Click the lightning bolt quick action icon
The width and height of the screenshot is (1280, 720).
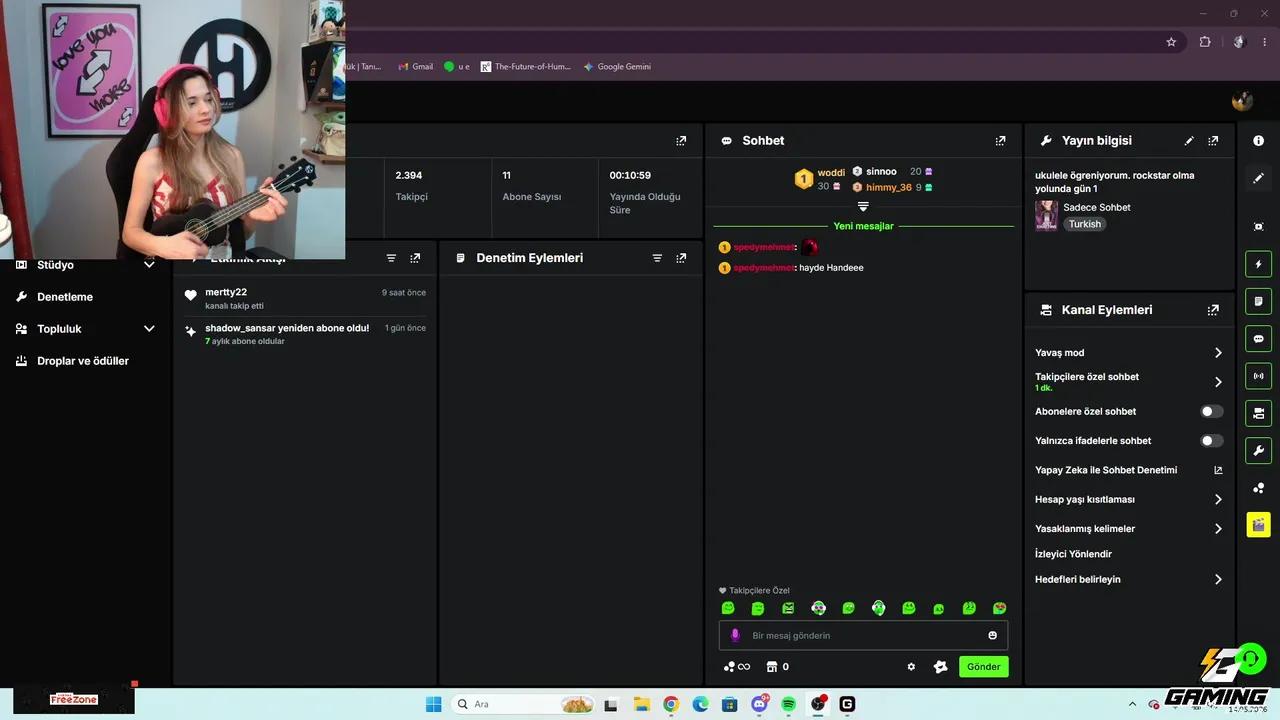point(1258,264)
